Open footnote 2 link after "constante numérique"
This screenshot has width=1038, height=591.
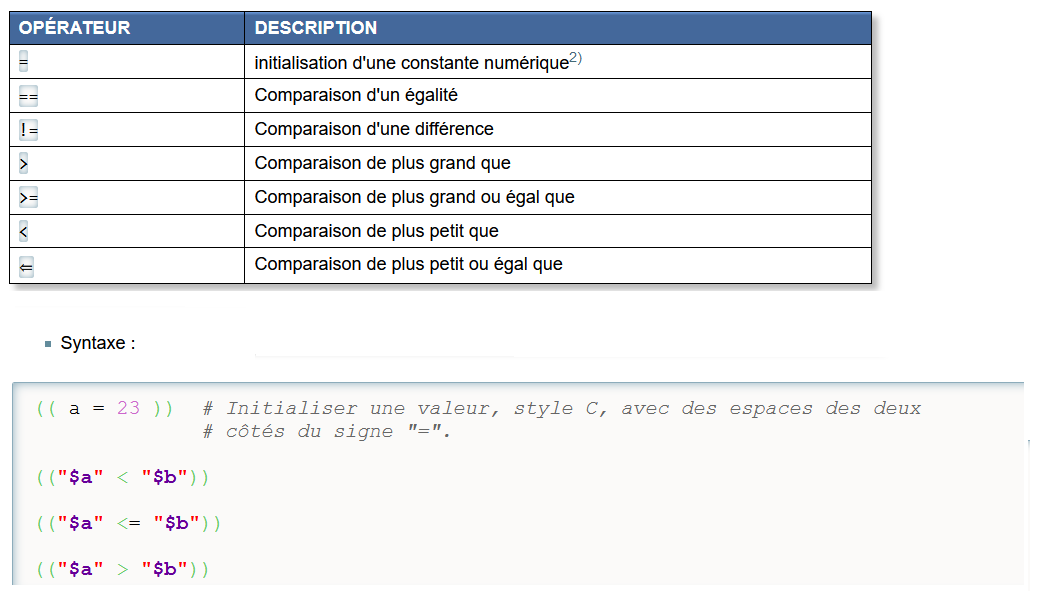tap(575, 59)
